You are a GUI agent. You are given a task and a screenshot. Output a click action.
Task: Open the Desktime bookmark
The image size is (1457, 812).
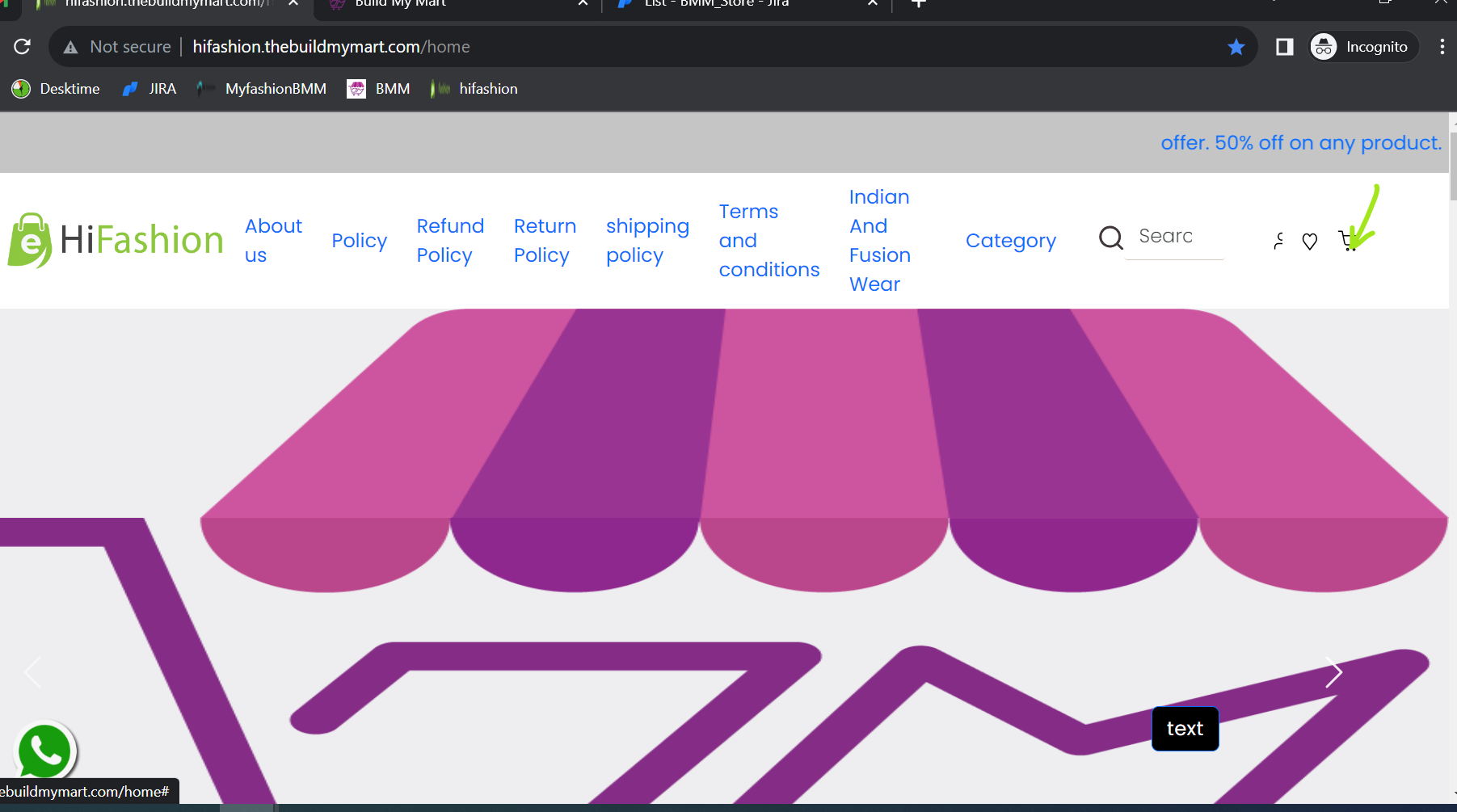(56, 89)
